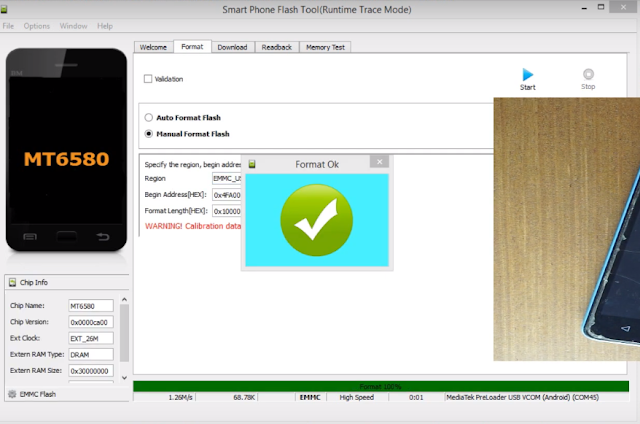This screenshot has height=424, width=640.
Task: Open the File menu
Action: [8, 26]
